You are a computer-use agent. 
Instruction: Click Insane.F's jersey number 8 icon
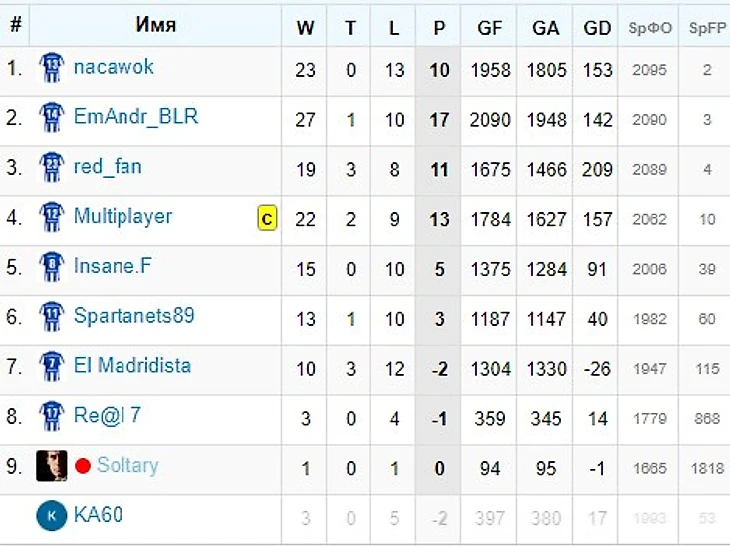tap(52, 267)
